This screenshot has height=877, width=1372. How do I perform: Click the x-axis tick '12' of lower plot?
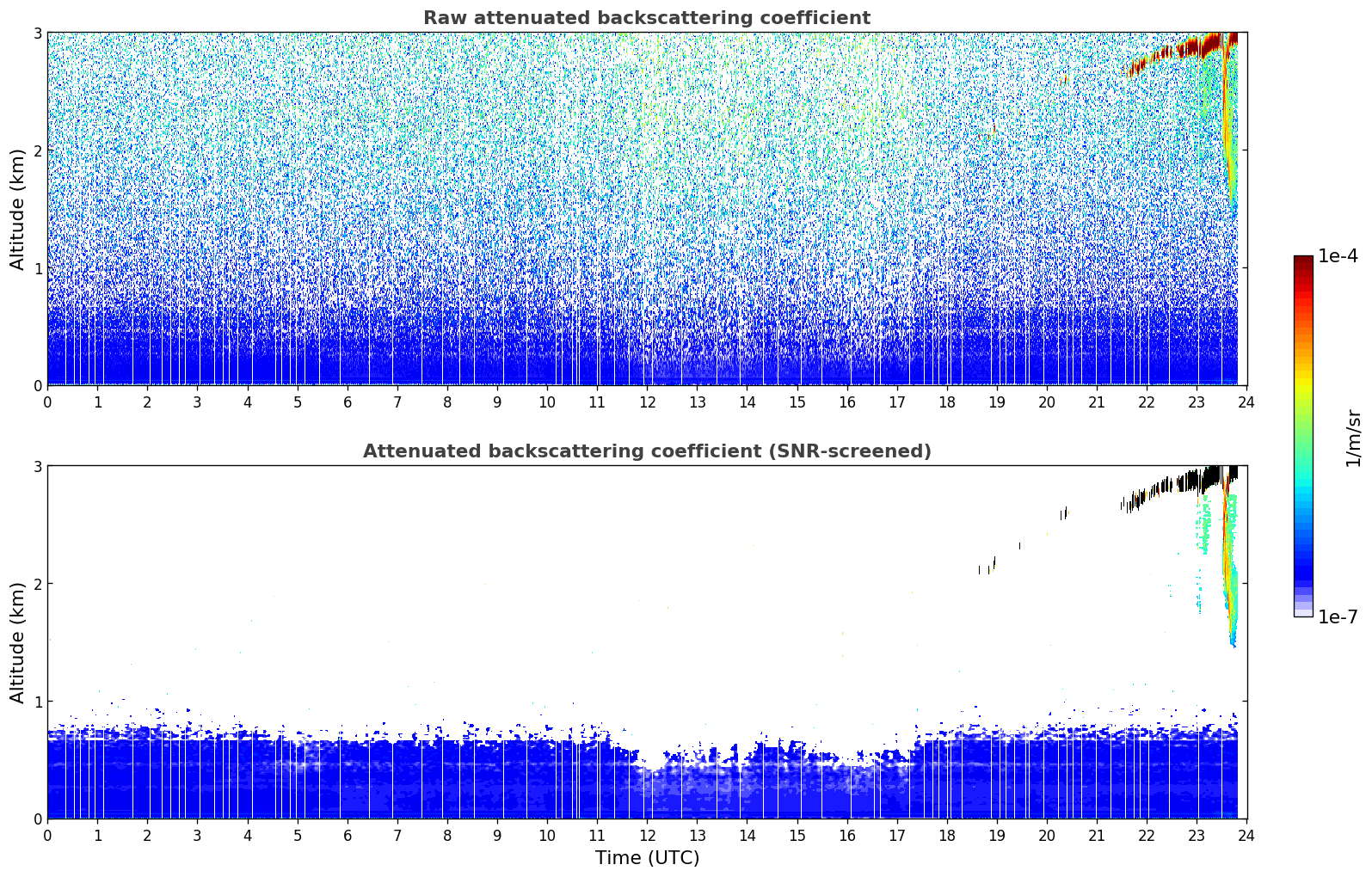(647, 836)
